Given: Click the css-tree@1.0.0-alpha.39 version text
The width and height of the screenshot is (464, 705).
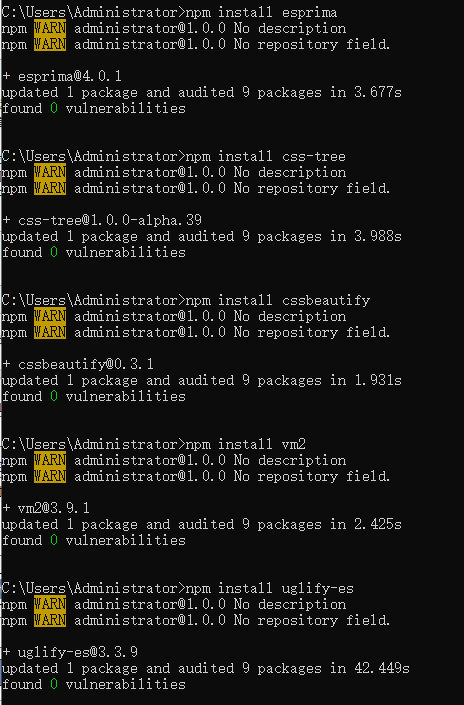Looking at the screenshot, I should [x=110, y=220].
